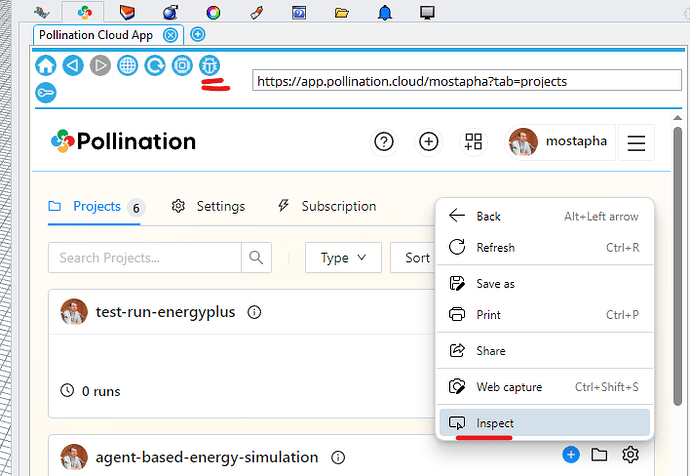Open the blue bell notifications icon
This screenshot has height=476, width=690.
click(x=385, y=12)
